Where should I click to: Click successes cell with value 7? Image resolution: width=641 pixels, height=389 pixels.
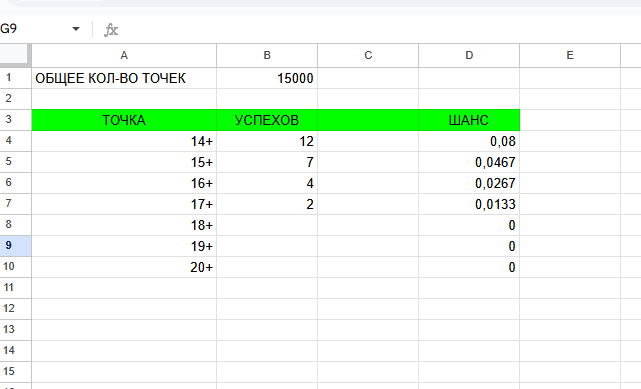pos(267,162)
